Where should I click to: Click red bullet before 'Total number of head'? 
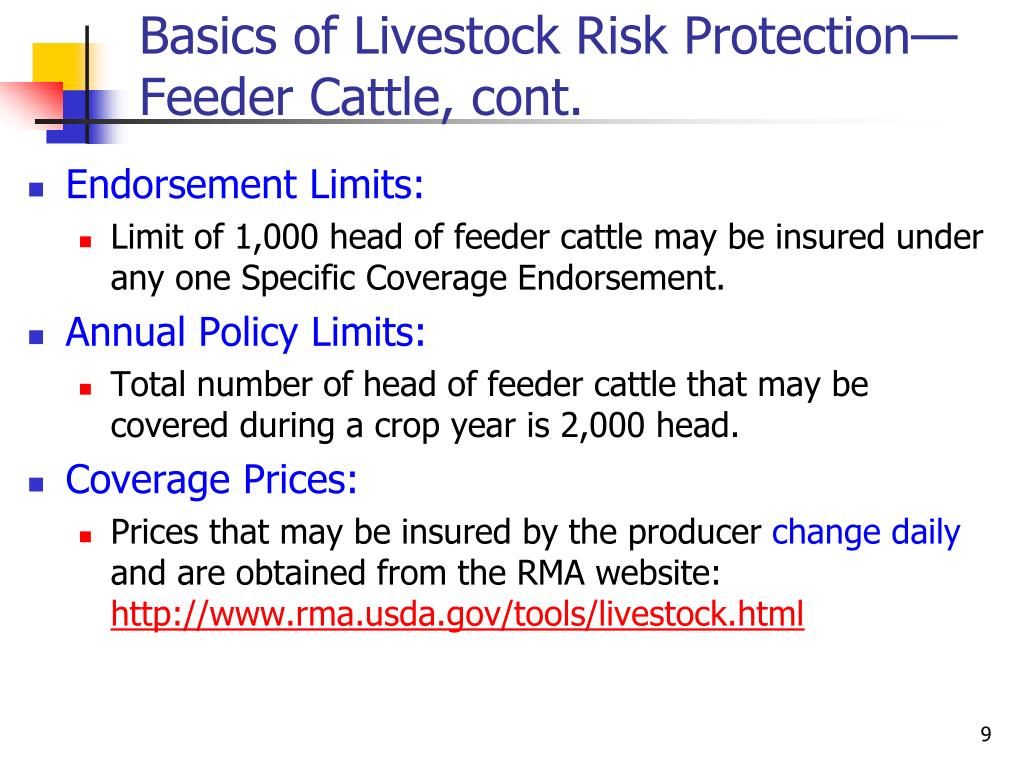click(x=86, y=389)
